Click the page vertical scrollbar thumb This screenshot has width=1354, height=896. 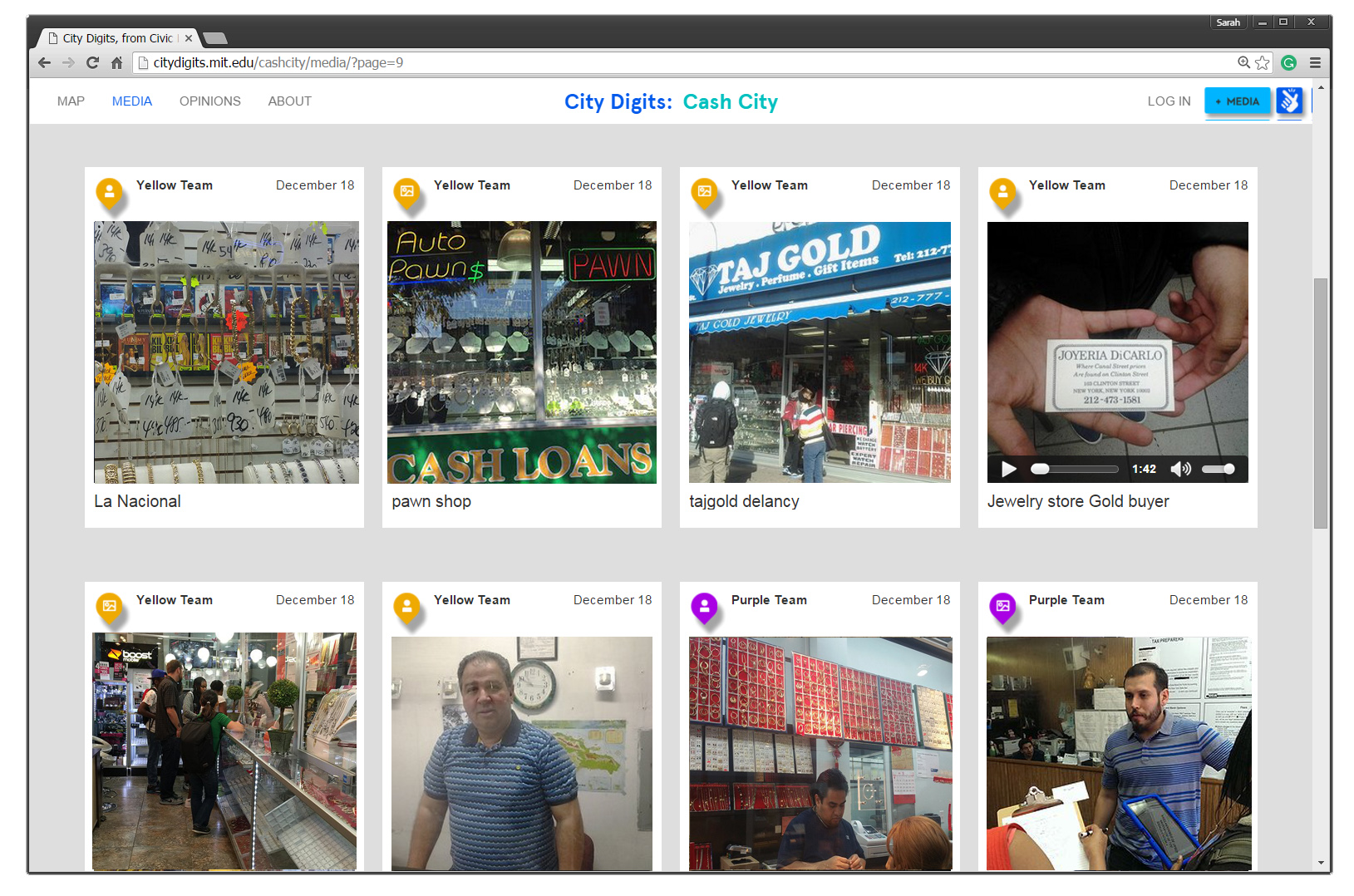pos(1321,403)
